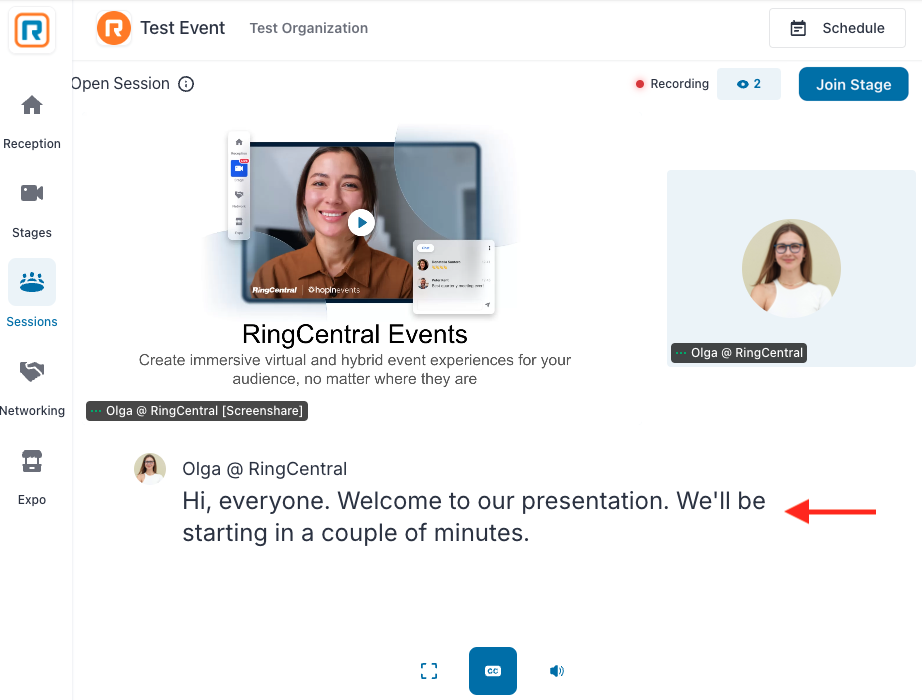922x700 pixels.
Task: Mute the session audio speaker icon
Action: pyautogui.click(x=557, y=671)
